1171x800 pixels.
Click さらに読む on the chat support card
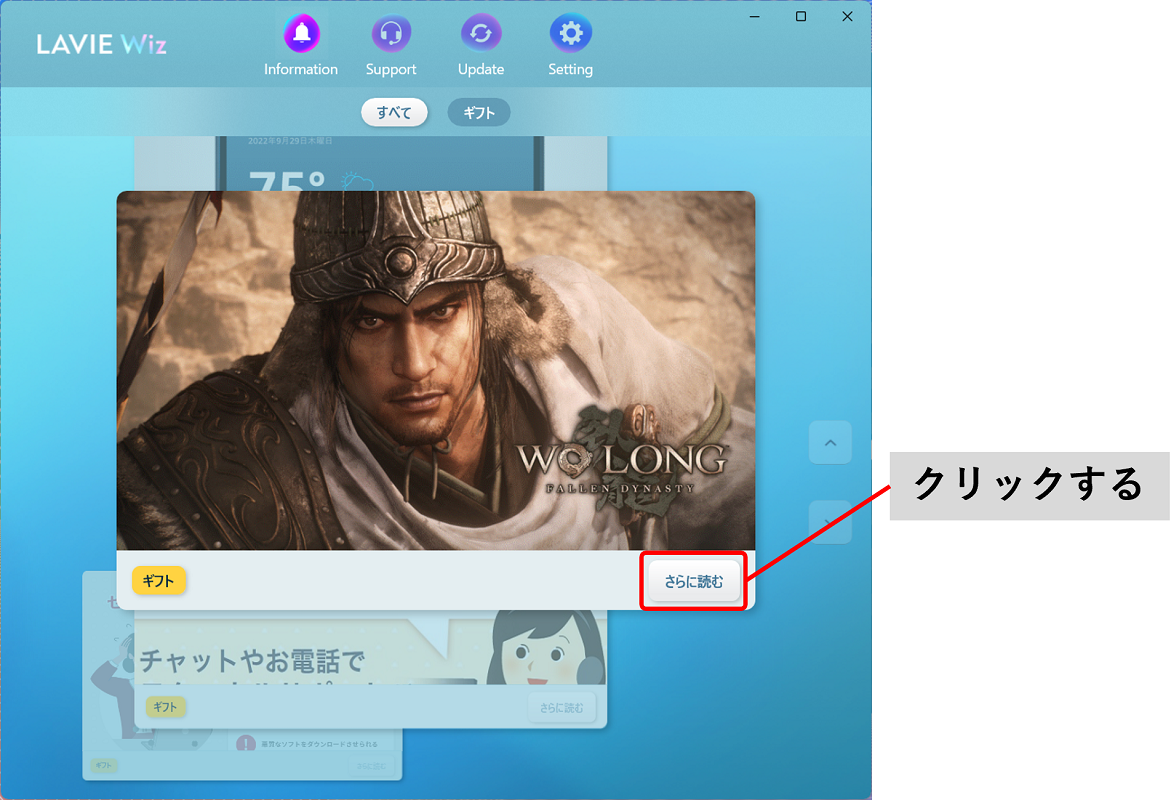(x=562, y=707)
